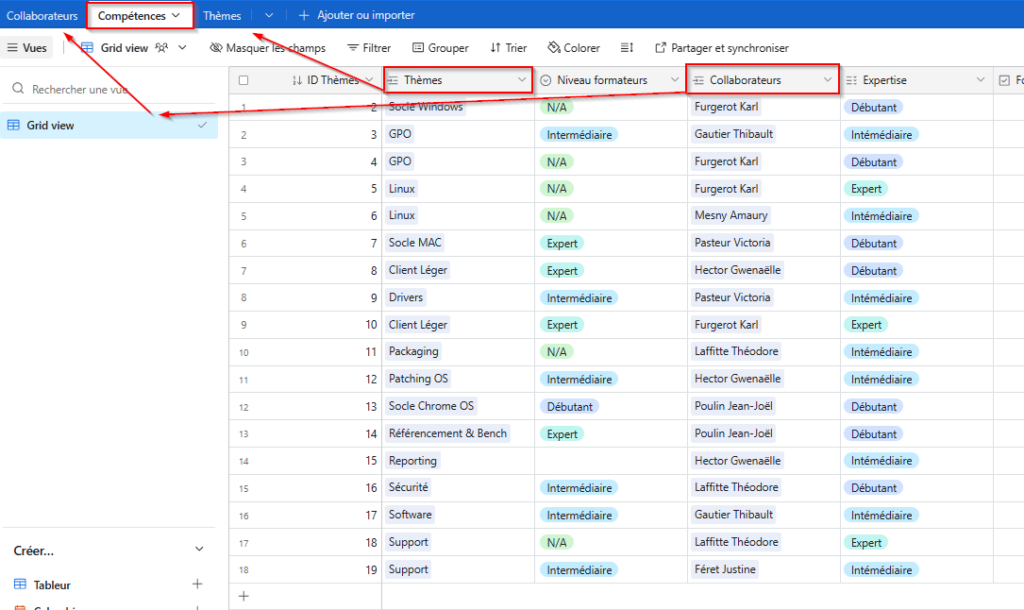Image resolution: width=1024 pixels, height=610 pixels.
Task: Click the Niveau formateurs column header label
Action: tap(601, 80)
